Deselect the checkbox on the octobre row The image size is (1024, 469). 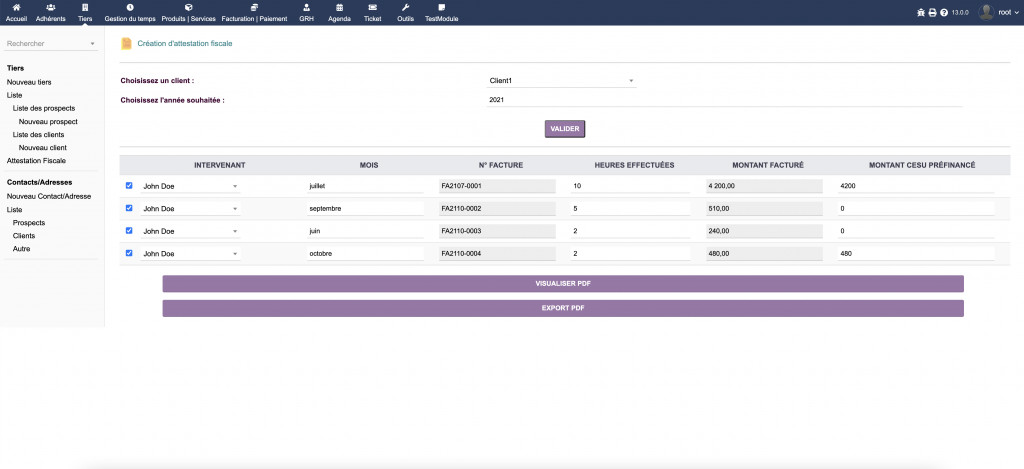point(129,253)
